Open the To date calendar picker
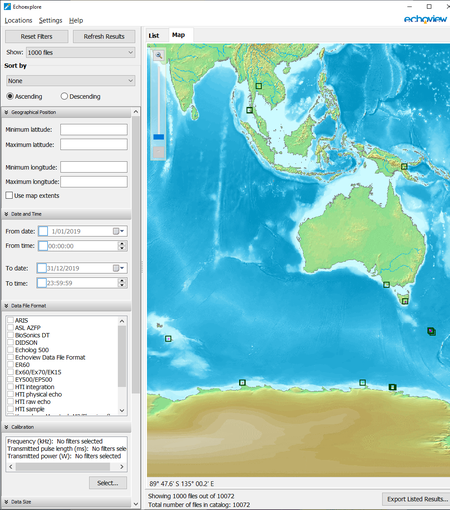 click(x=118, y=268)
